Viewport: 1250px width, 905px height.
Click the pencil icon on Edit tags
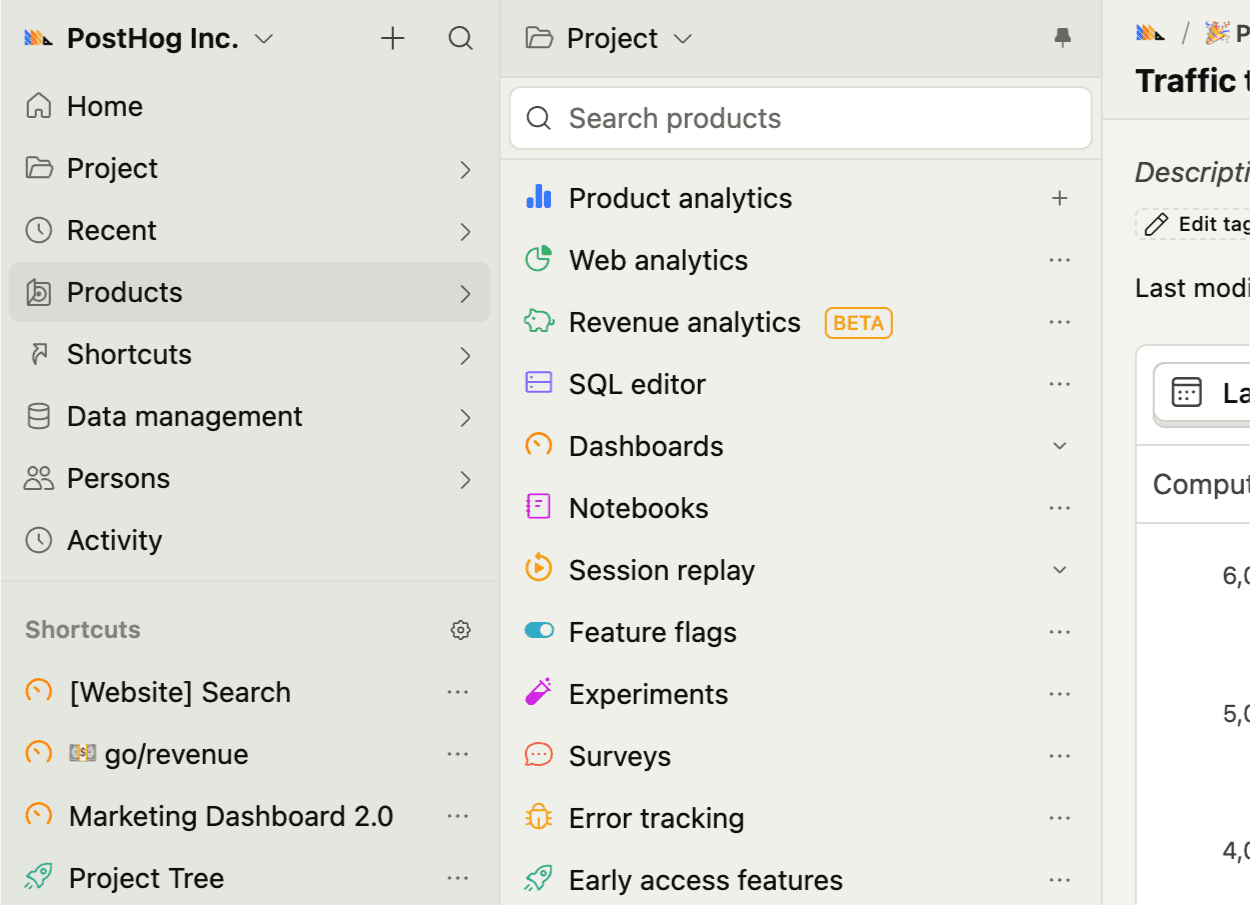pyautogui.click(x=1156, y=224)
